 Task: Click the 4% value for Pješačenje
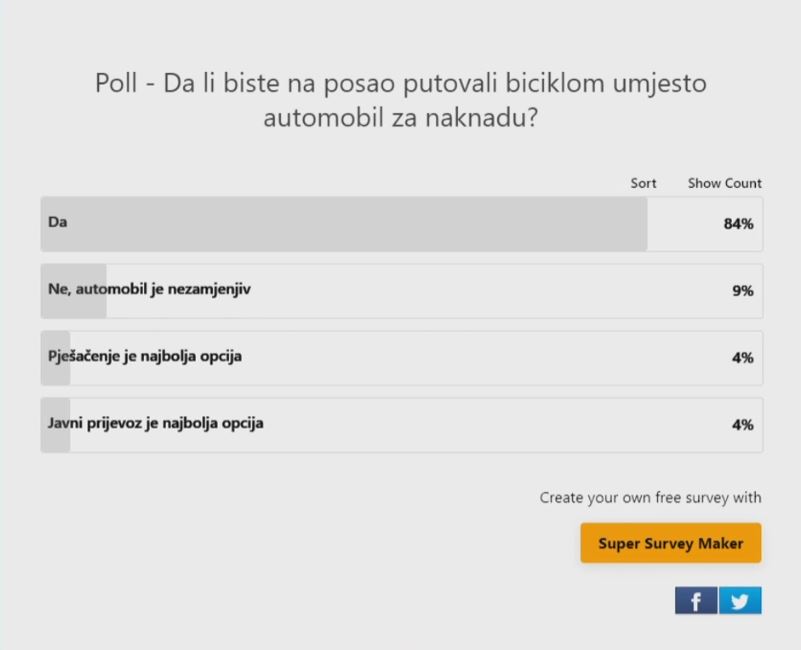coord(742,358)
